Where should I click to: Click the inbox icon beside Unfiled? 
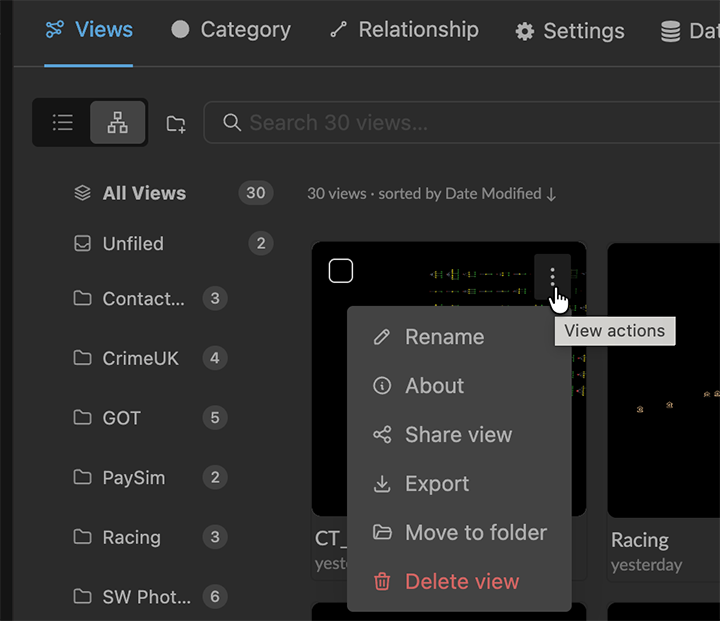click(83, 243)
